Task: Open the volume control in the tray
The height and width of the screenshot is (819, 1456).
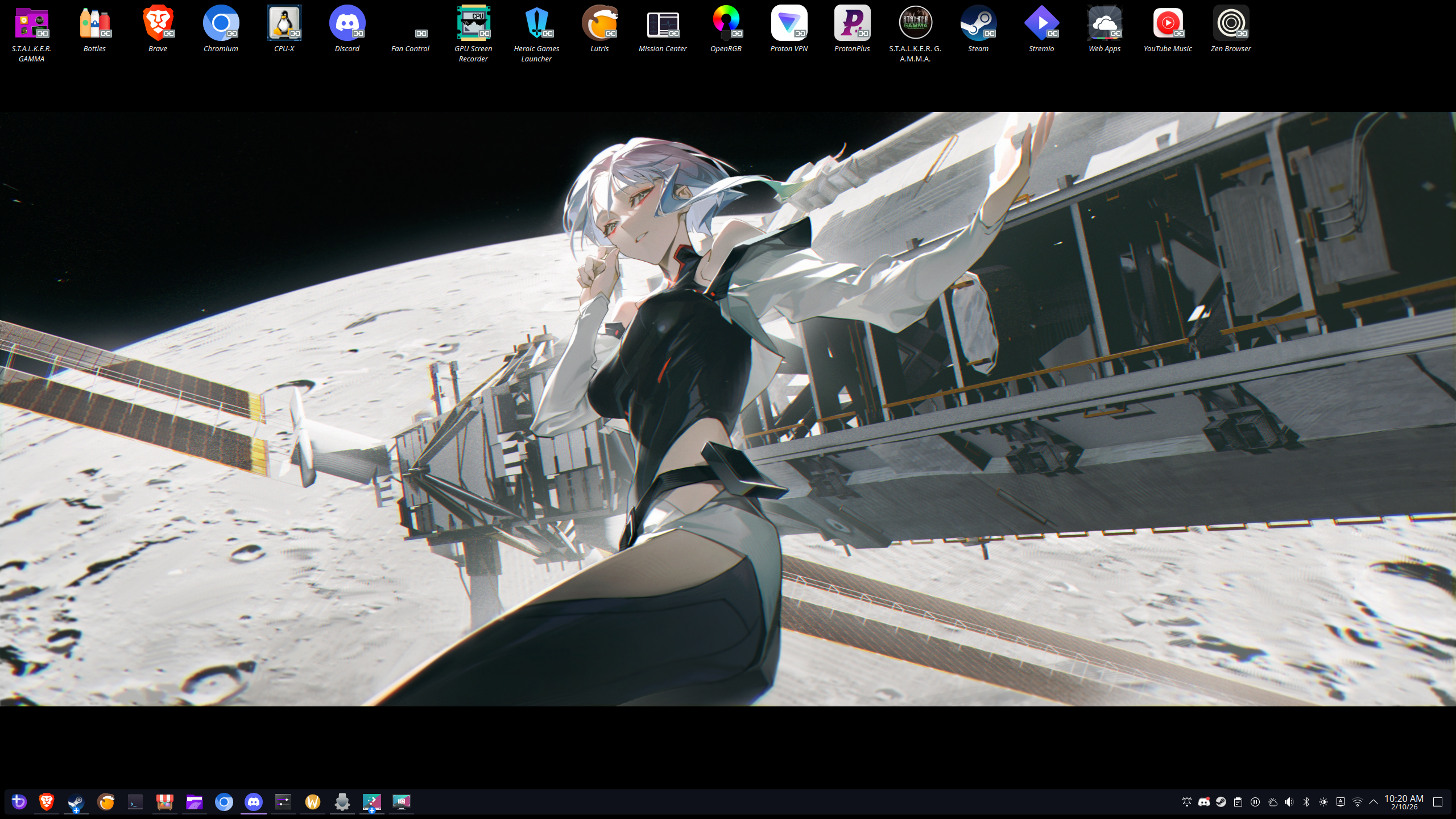Action: (1289, 802)
